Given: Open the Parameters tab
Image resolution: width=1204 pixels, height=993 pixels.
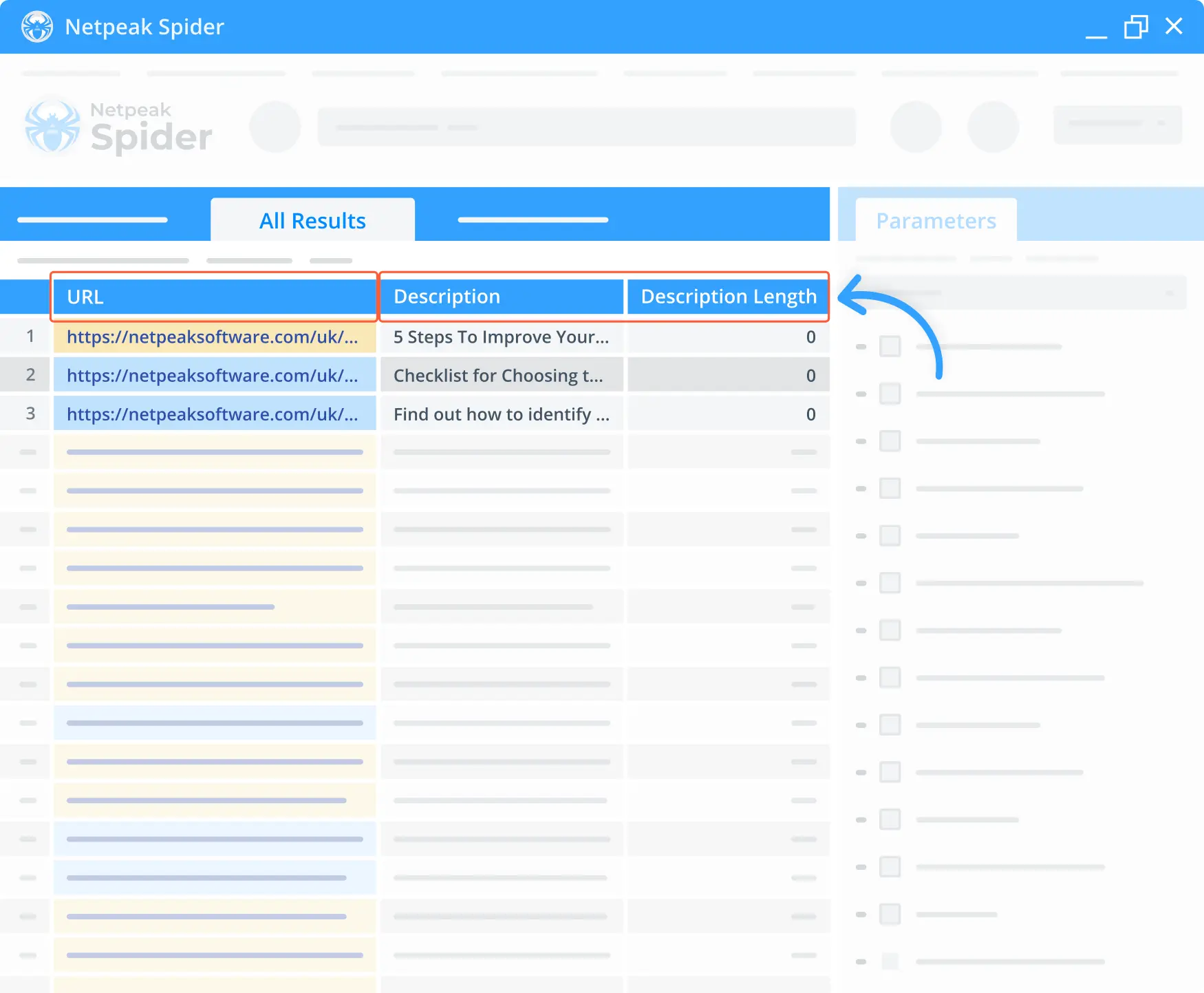Looking at the screenshot, I should [x=936, y=220].
